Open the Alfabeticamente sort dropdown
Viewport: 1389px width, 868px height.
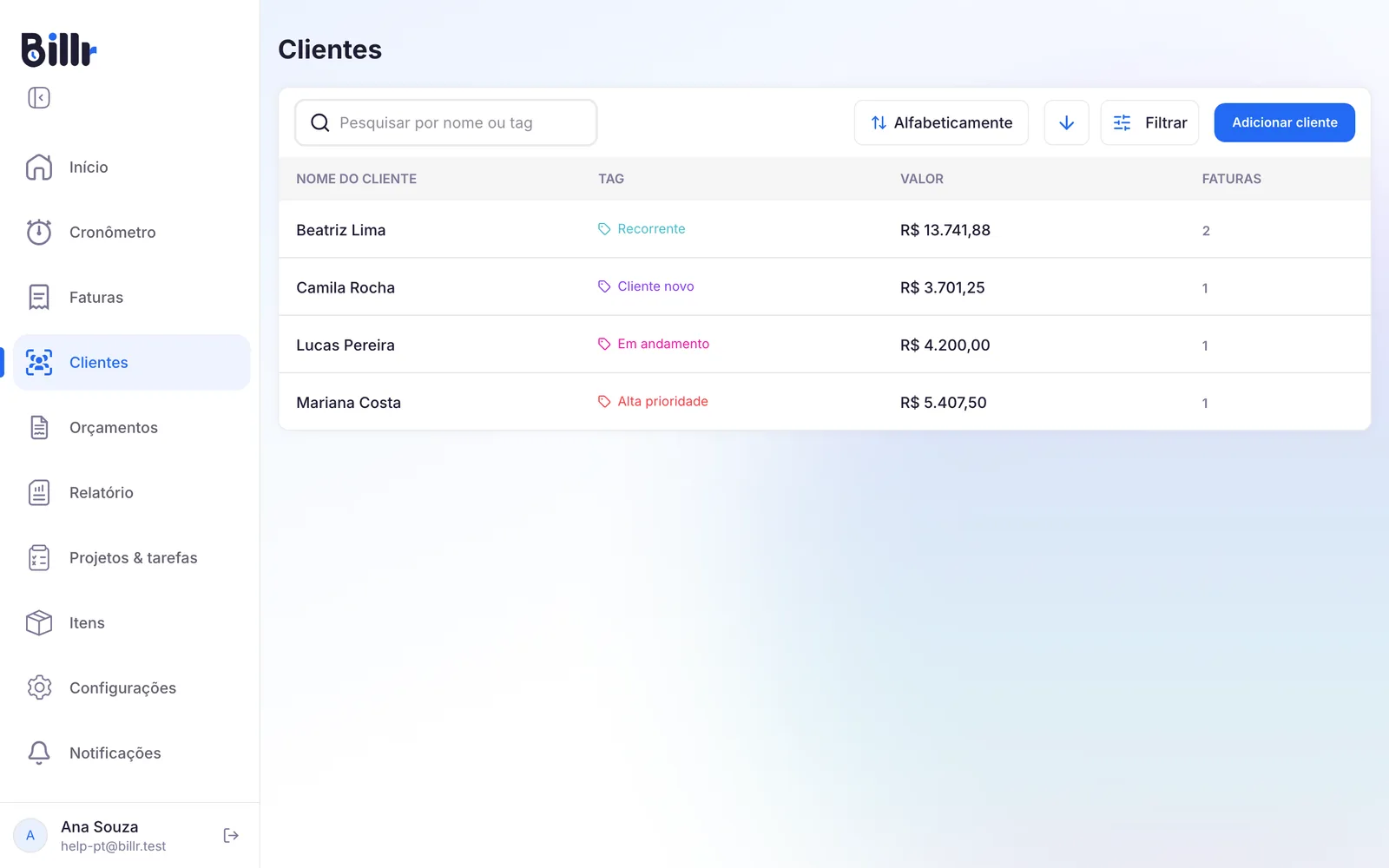pos(941,122)
